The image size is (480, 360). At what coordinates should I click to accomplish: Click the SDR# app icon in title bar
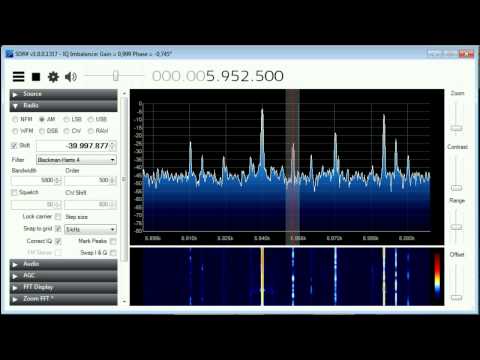tap(9, 53)
